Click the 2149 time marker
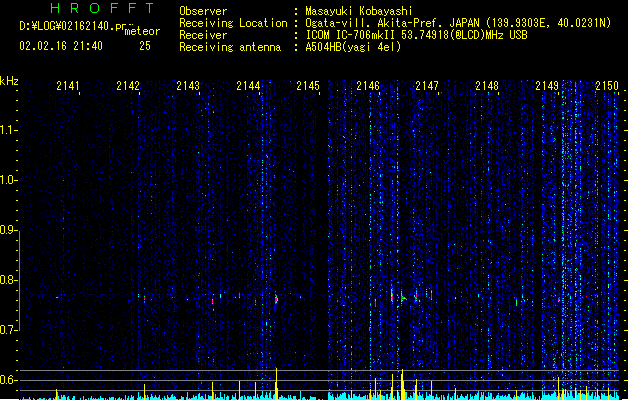 547,86
